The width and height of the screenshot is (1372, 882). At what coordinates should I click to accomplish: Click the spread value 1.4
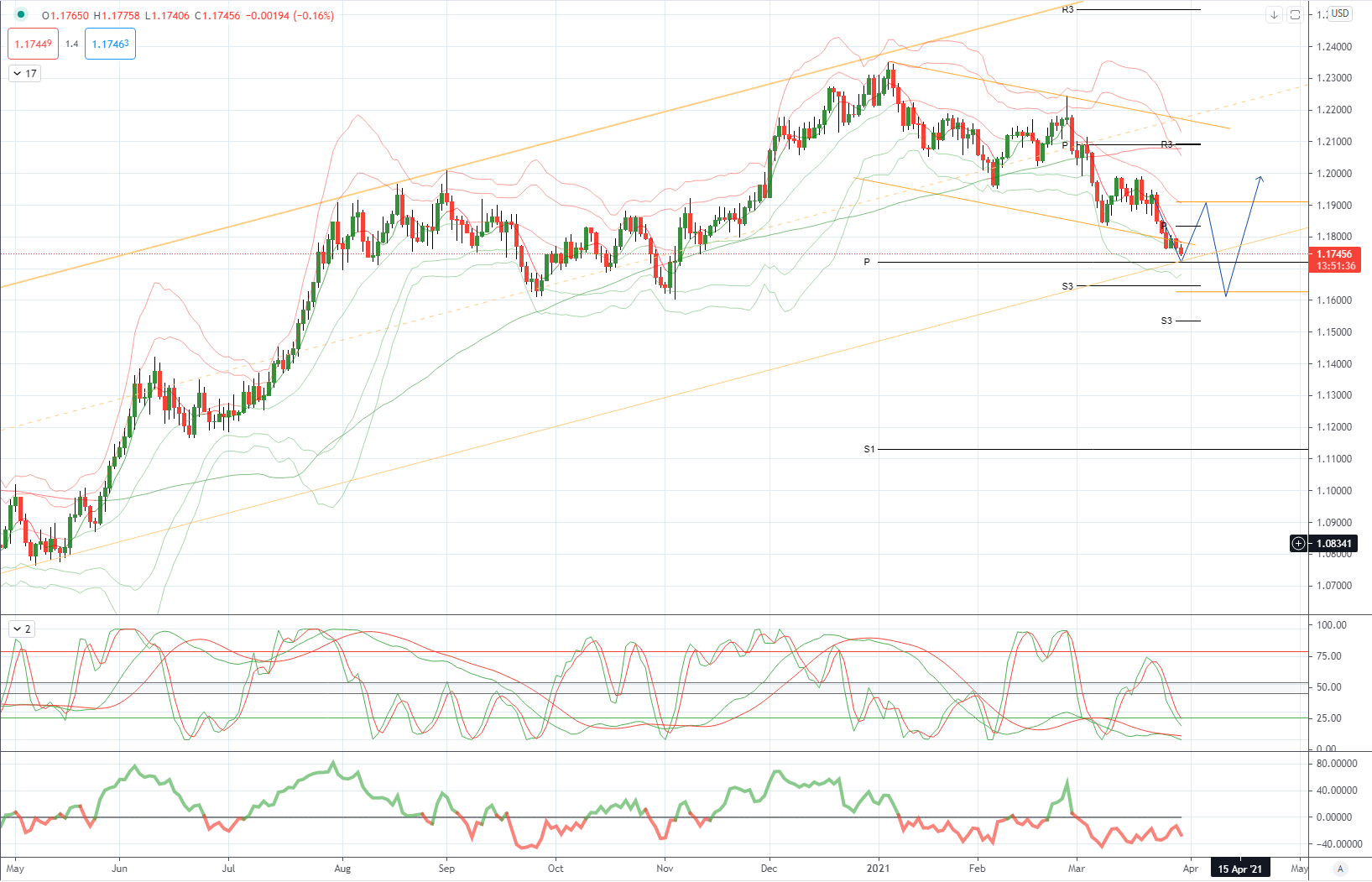(71, 44)
